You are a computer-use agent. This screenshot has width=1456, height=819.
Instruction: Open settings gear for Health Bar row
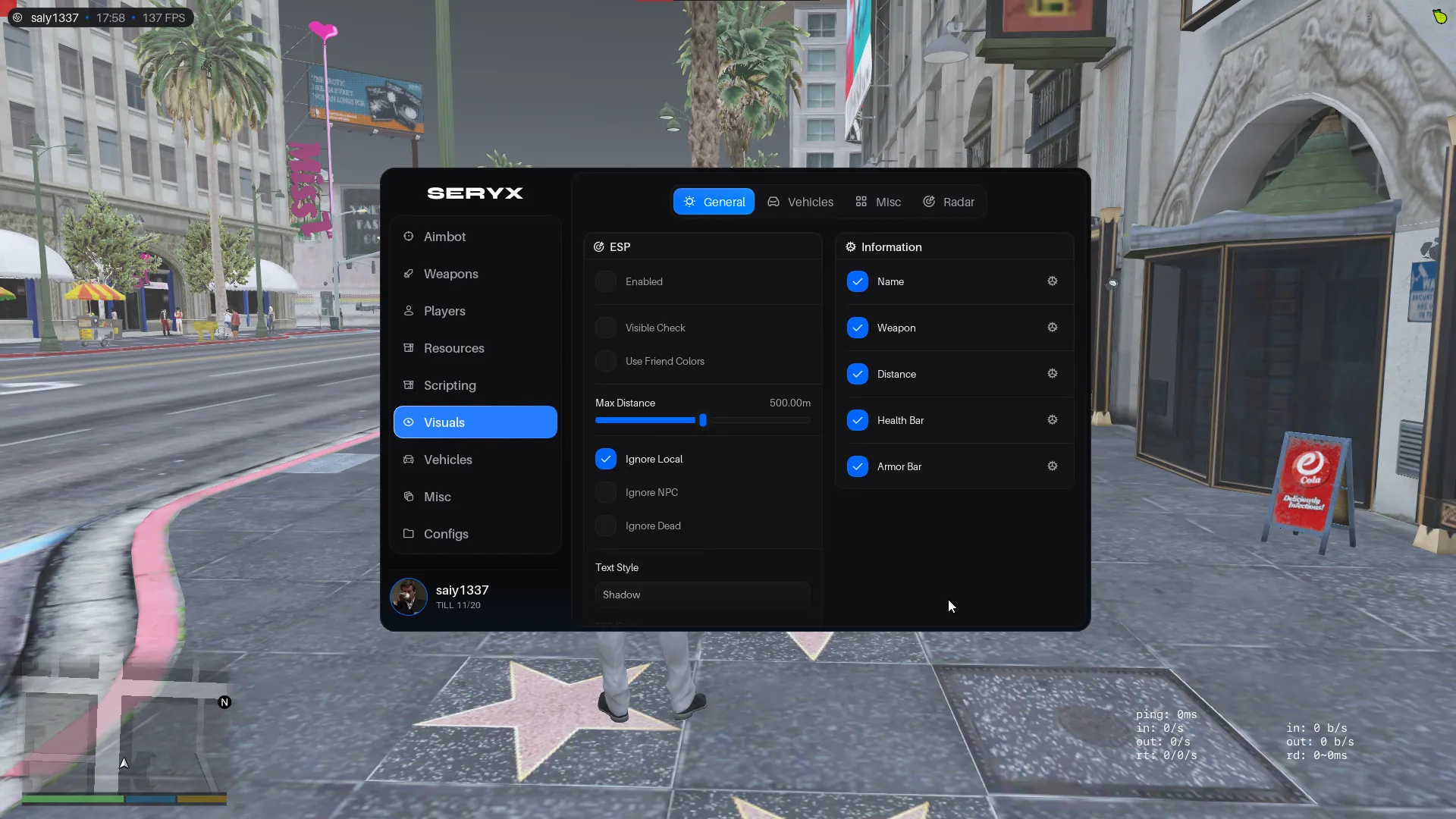coord(1053,420)
